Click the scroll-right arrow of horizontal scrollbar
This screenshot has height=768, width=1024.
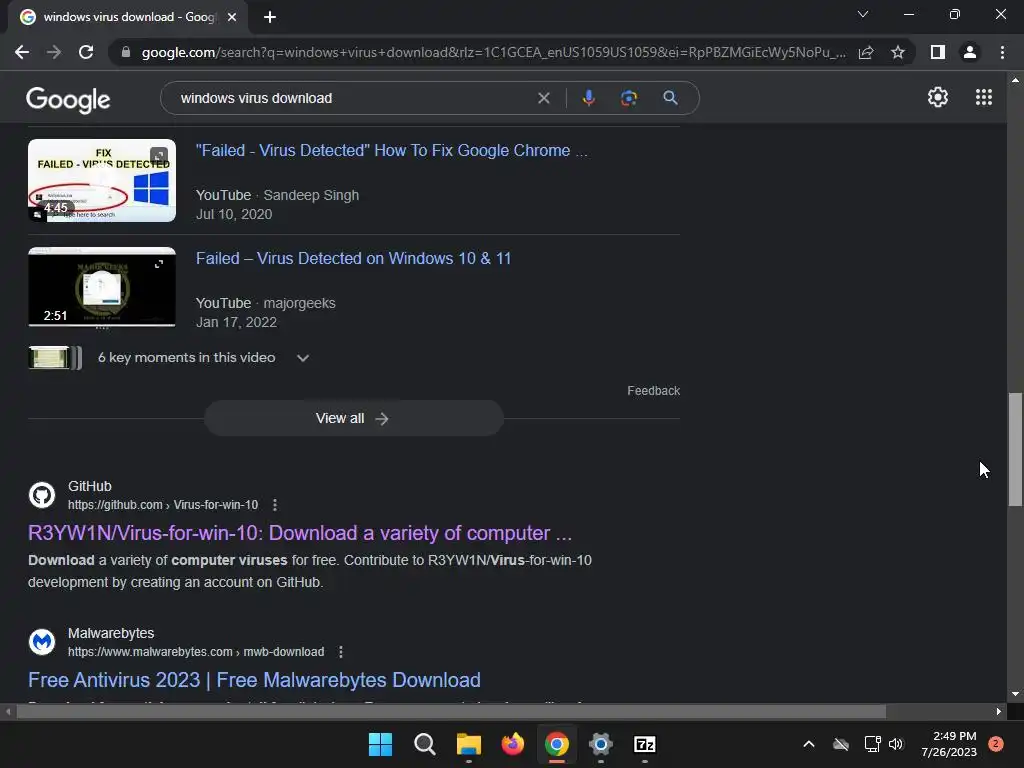(999, 711)
